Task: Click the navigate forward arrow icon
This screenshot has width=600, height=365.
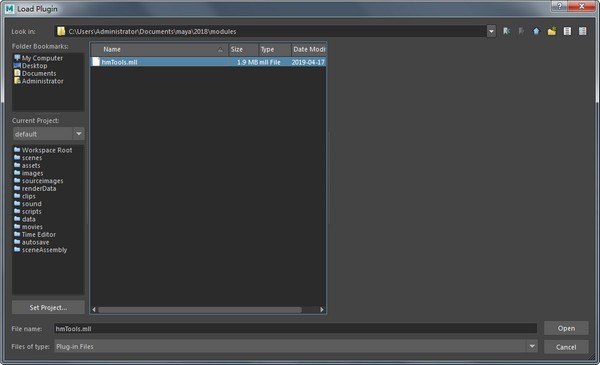Action: point(521,31)
